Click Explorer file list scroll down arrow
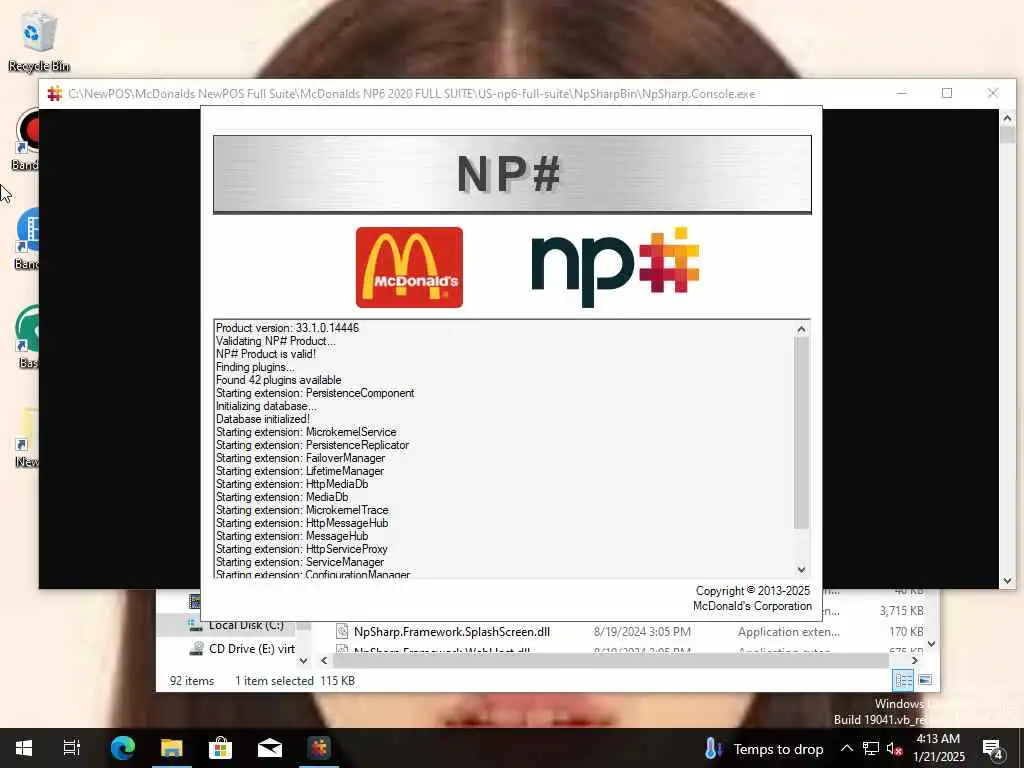 click(932, 644)
